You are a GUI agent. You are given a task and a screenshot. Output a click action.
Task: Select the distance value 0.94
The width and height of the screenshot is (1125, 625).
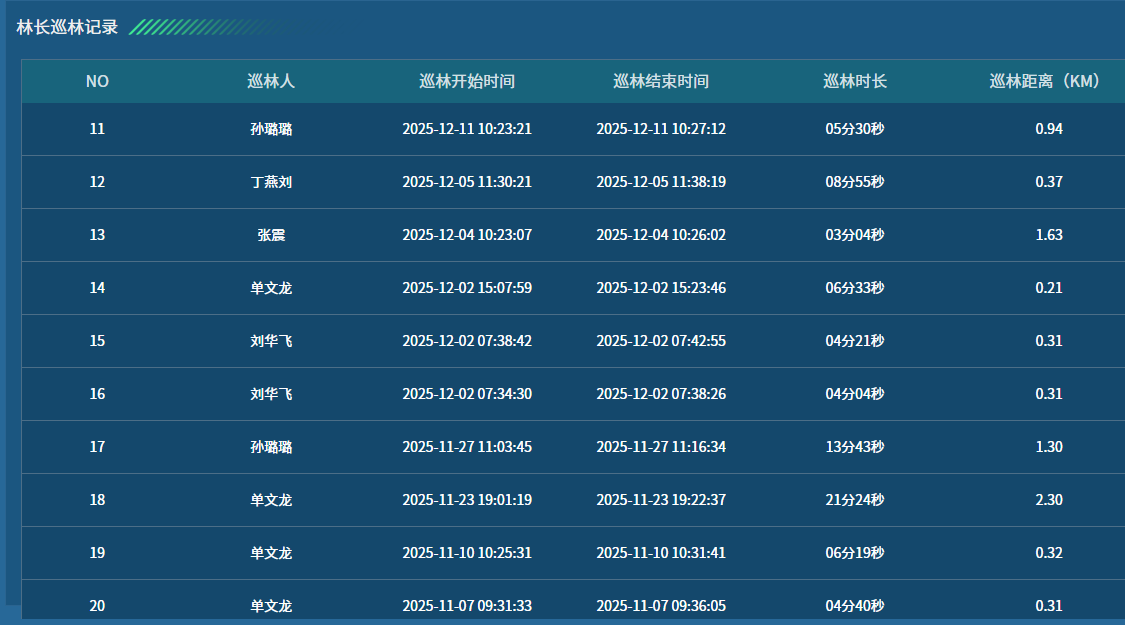point(1049,129)
